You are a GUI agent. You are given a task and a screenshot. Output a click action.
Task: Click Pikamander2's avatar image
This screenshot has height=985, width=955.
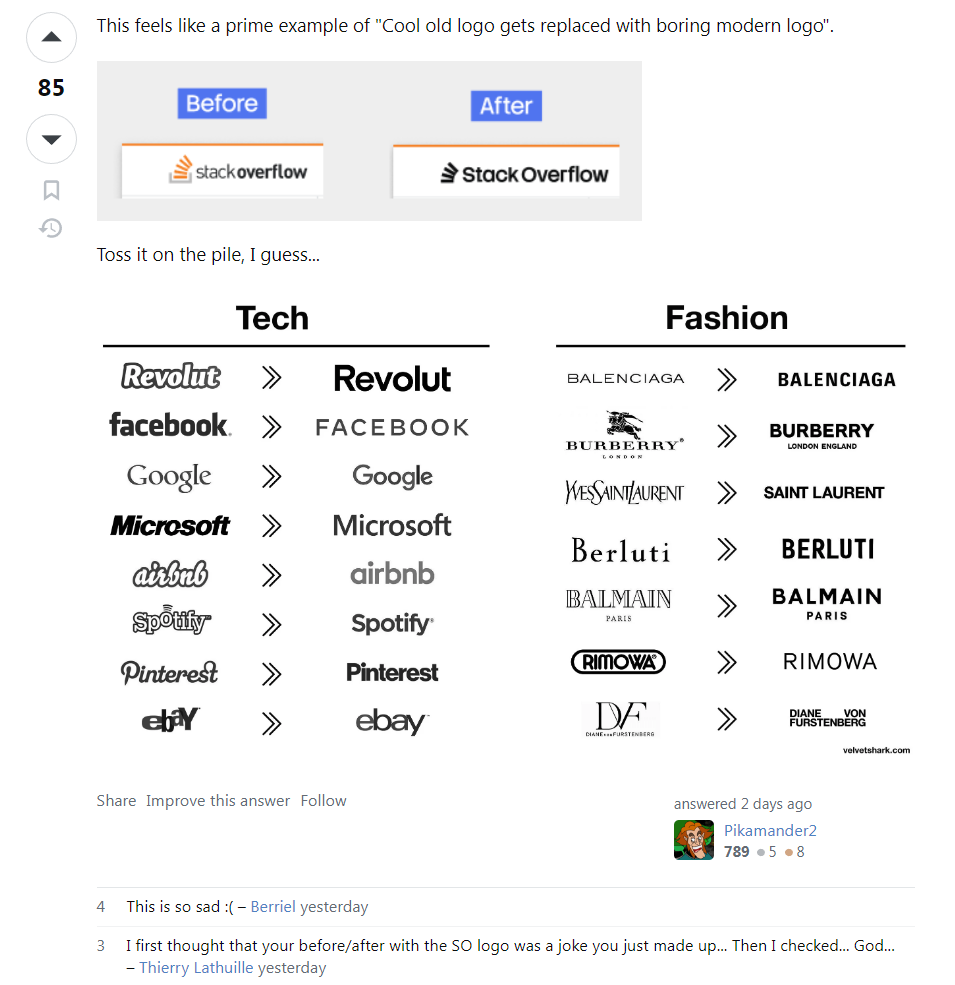[x=694, y=840]
